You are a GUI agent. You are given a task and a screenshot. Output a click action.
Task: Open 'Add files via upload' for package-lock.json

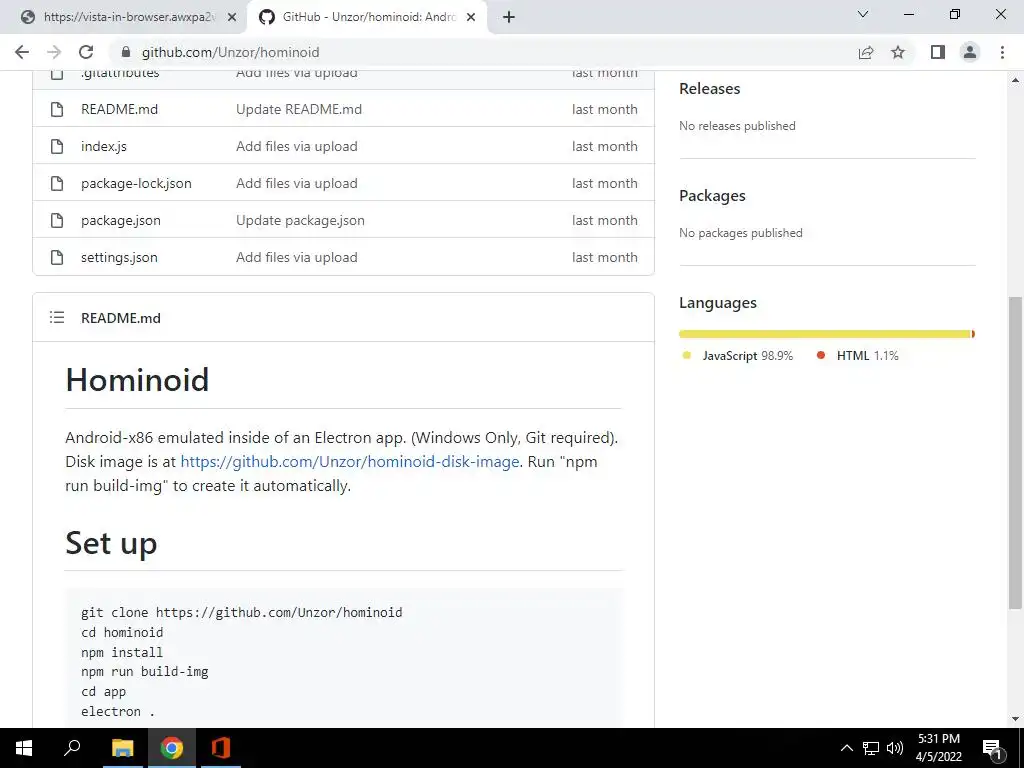pos(297,184)
